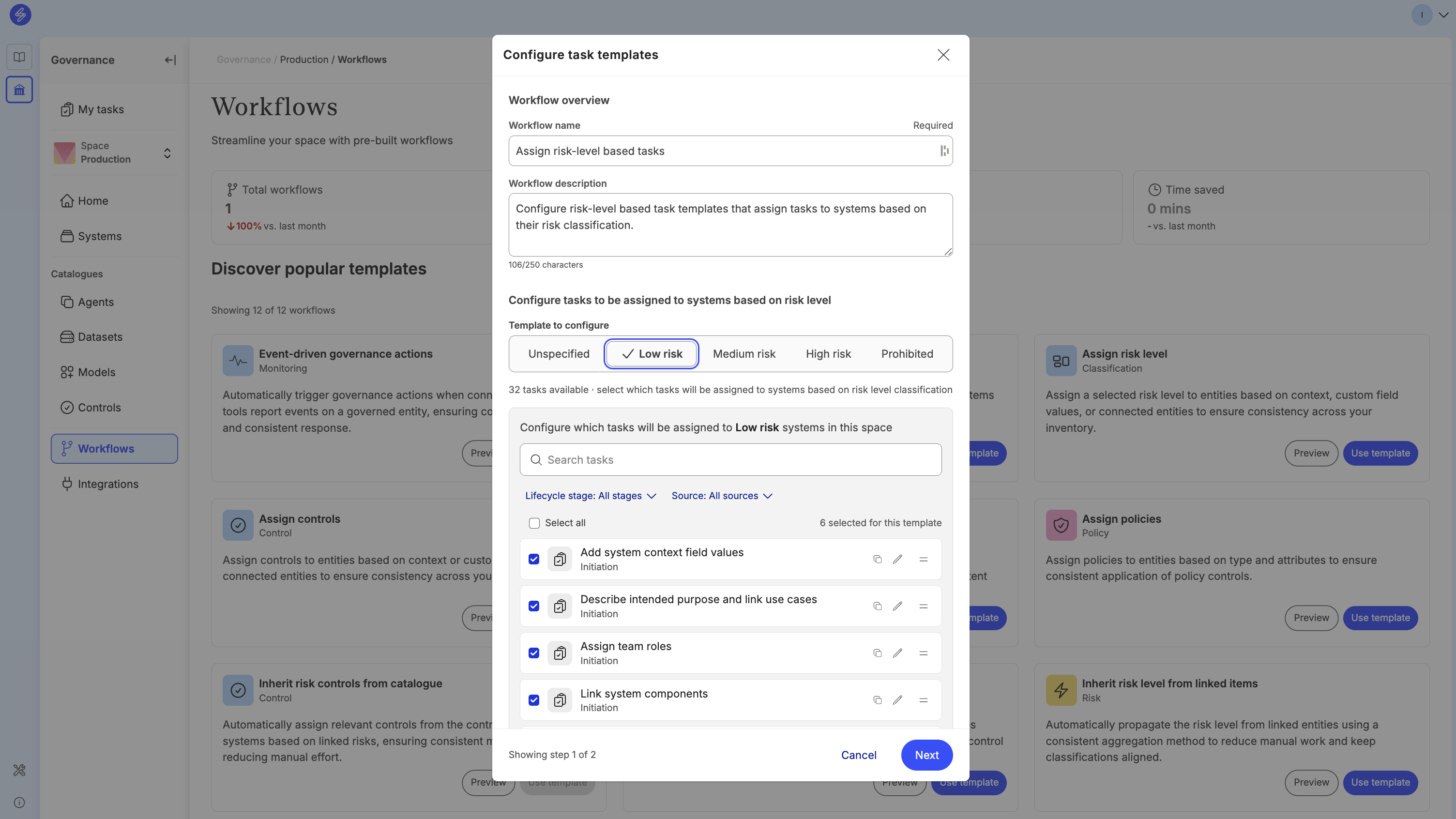Select the Low risk template tab
Viewport: 1456px width, 819px height.
[x=652, y=354]
